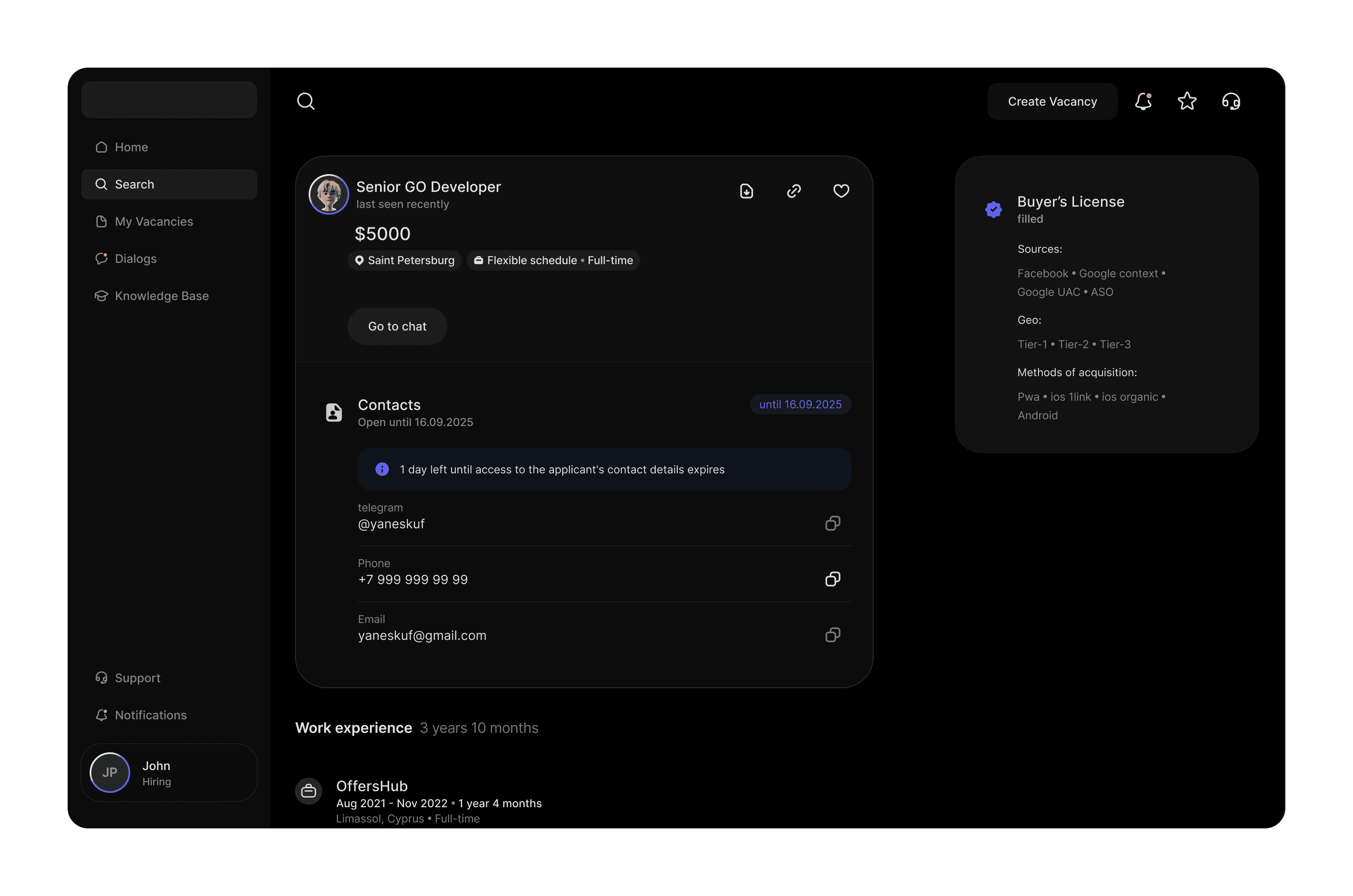Click the headset support icon in header
The image size is (1353, 896).
coord(1231,101)
